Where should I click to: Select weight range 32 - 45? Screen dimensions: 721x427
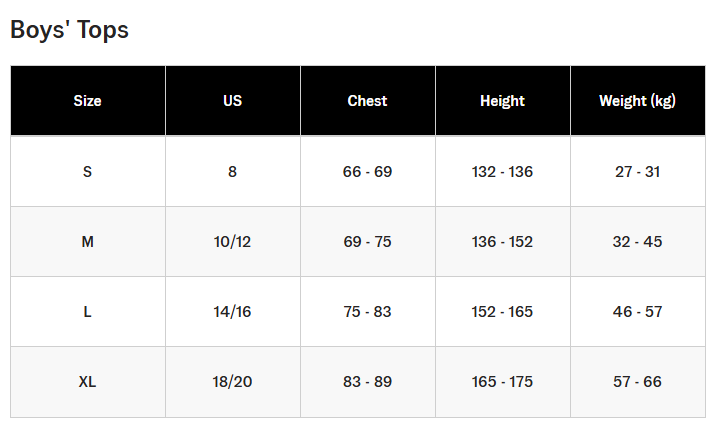click(637, 241)
